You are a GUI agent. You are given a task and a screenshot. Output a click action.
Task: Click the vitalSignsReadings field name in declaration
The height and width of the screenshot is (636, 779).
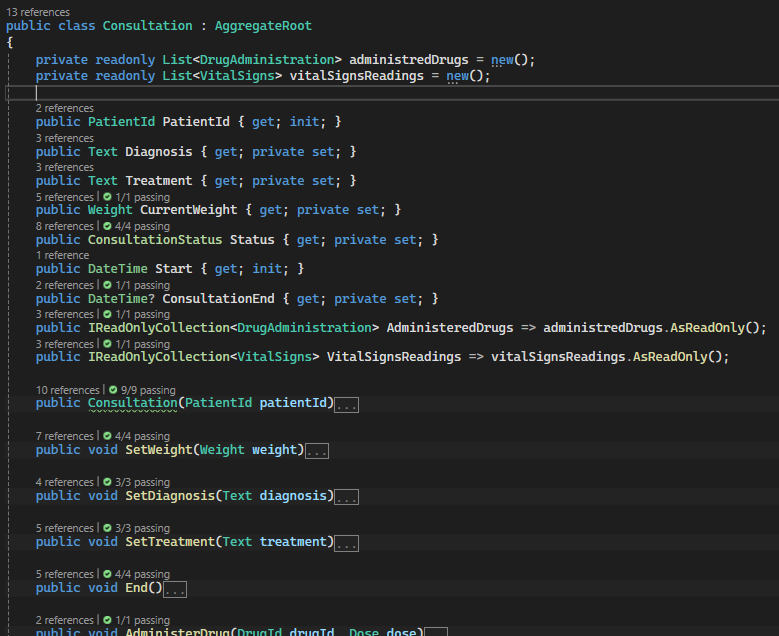(x=357, y=76)
